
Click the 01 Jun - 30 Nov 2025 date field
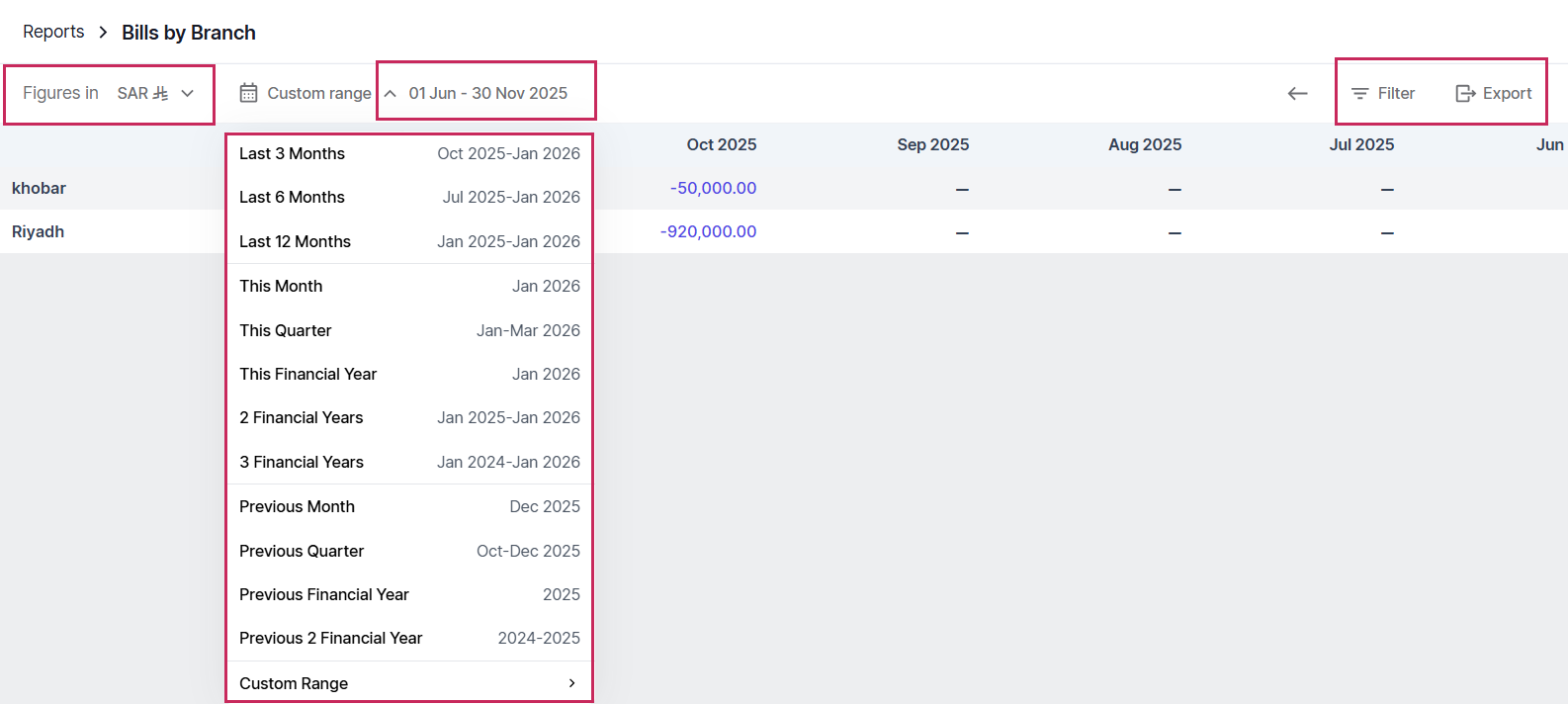pyautogui.click(x=488, y=93)
